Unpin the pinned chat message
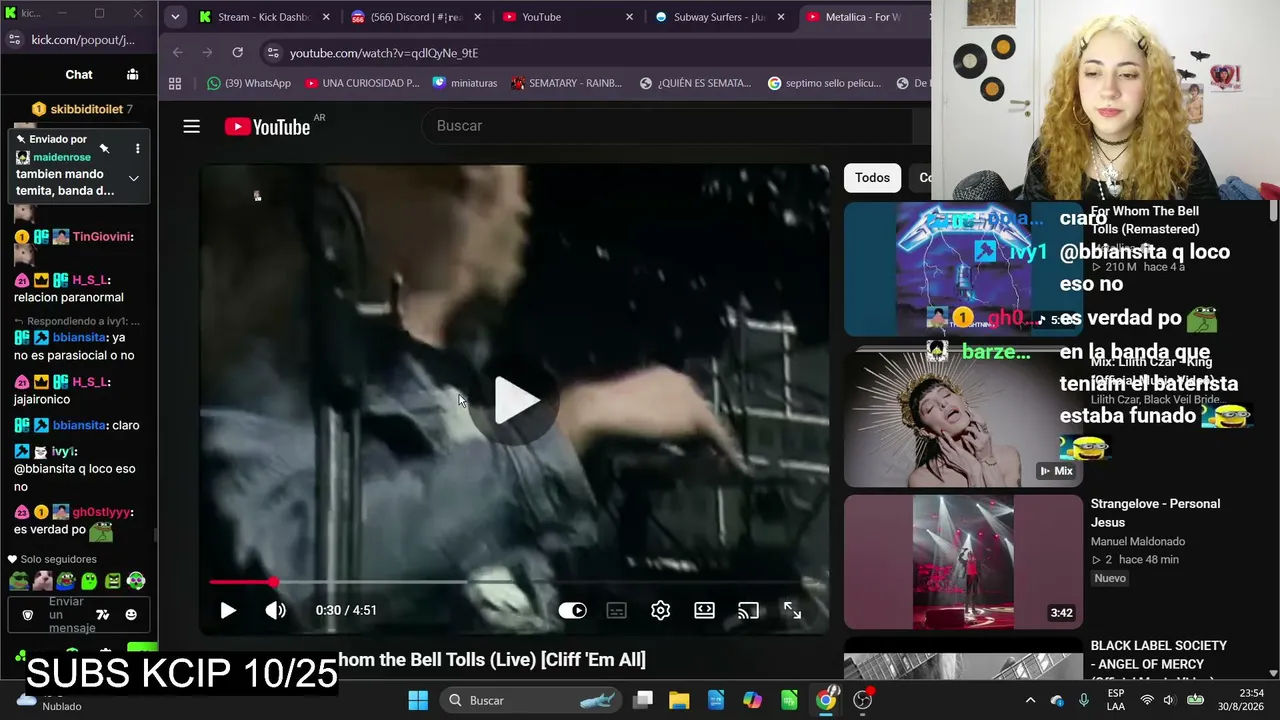1280x720 pixels. (x=104, y=148)
